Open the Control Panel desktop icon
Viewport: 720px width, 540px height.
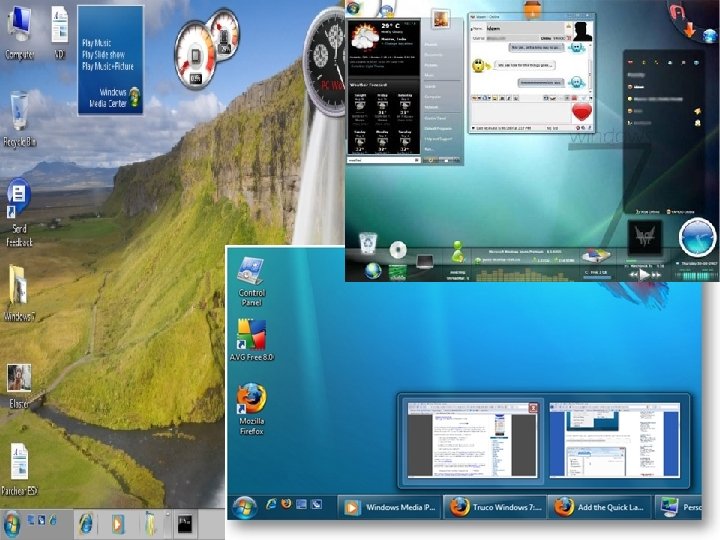(251, 281)
